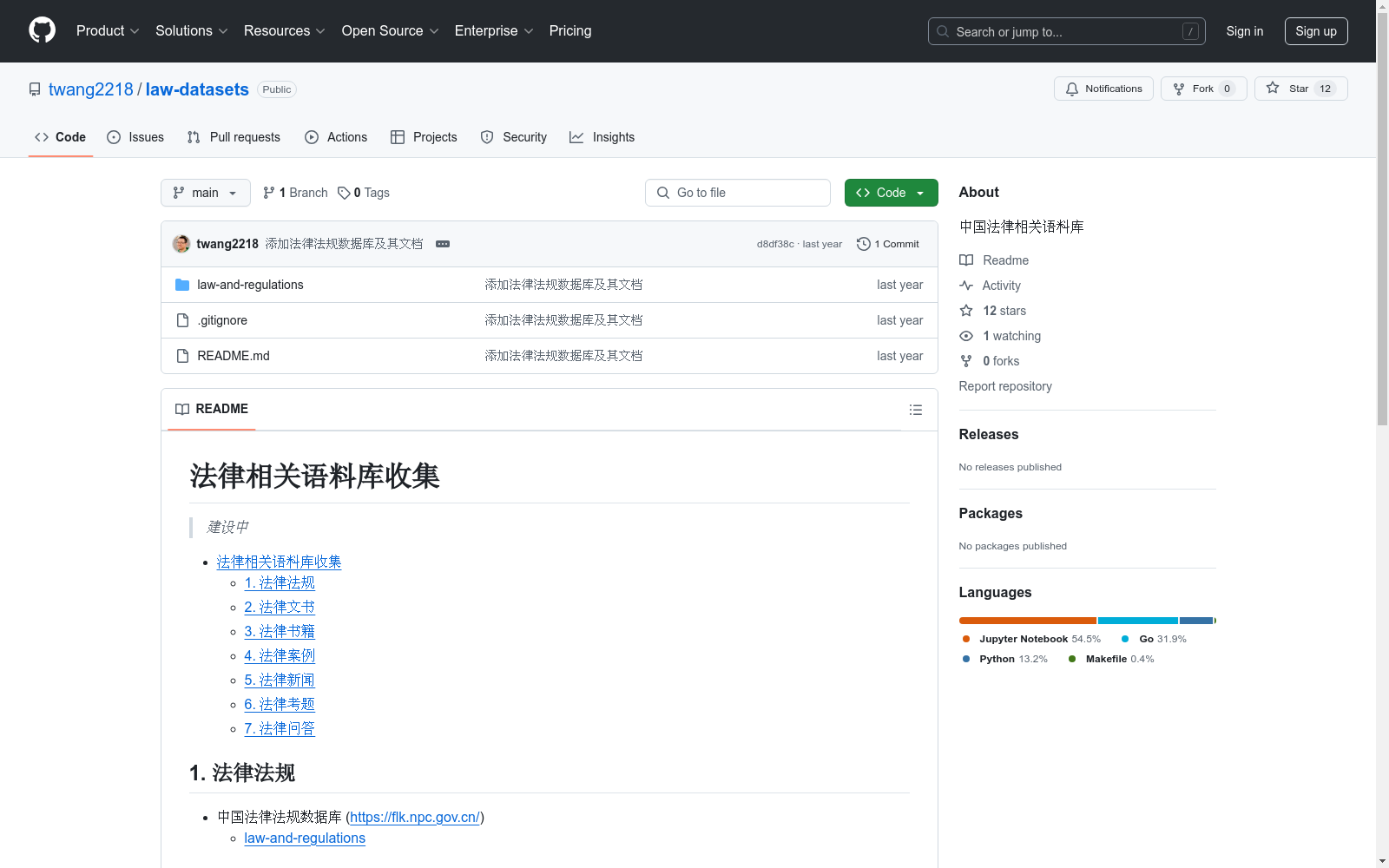This screenshot has width=1389, height=868.
Task: Open the Projects tab
Action: tap(424, 137)
